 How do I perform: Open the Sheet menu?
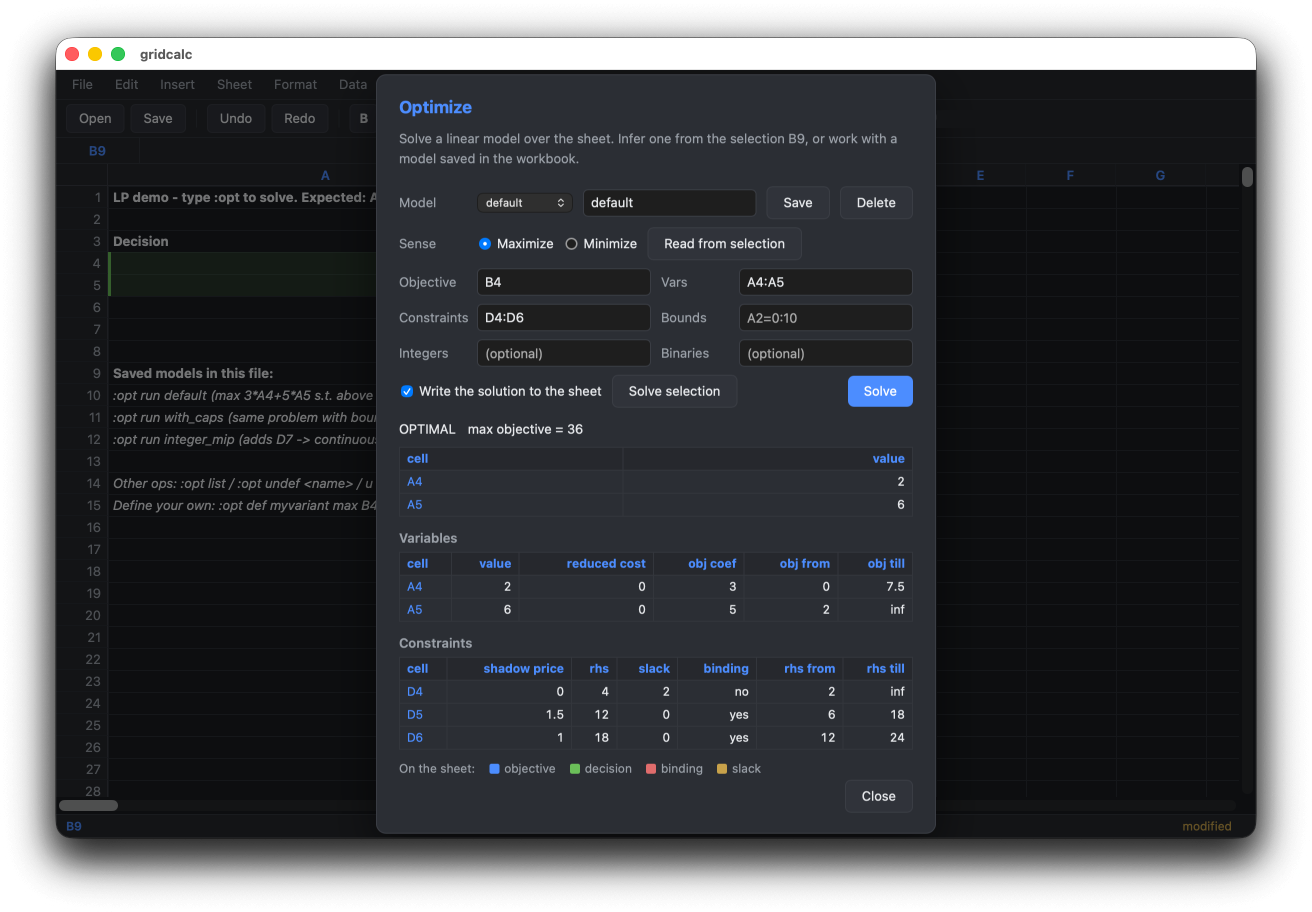tap(235, 85)
